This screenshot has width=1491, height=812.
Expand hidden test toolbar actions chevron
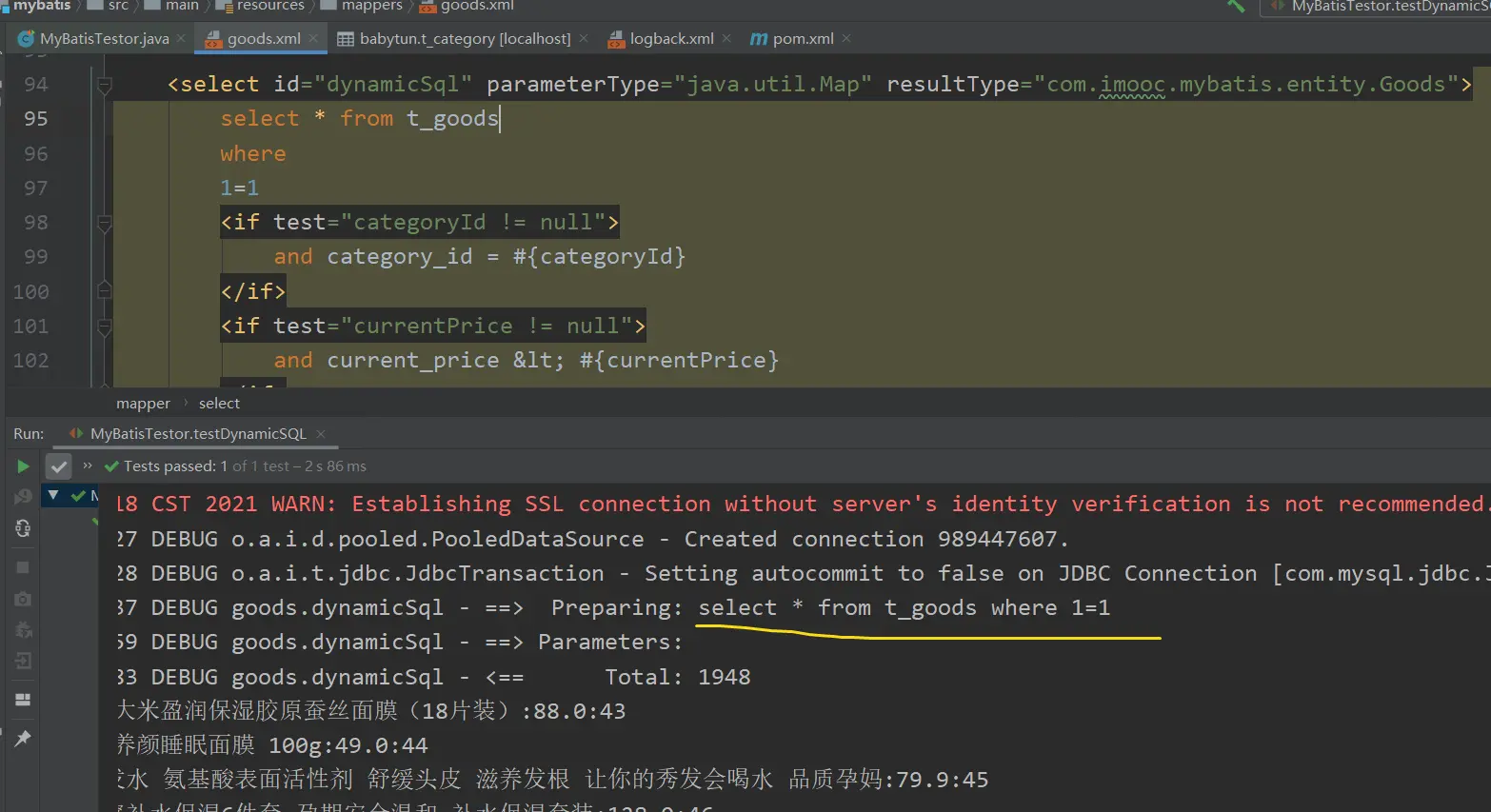click(88, 465)
